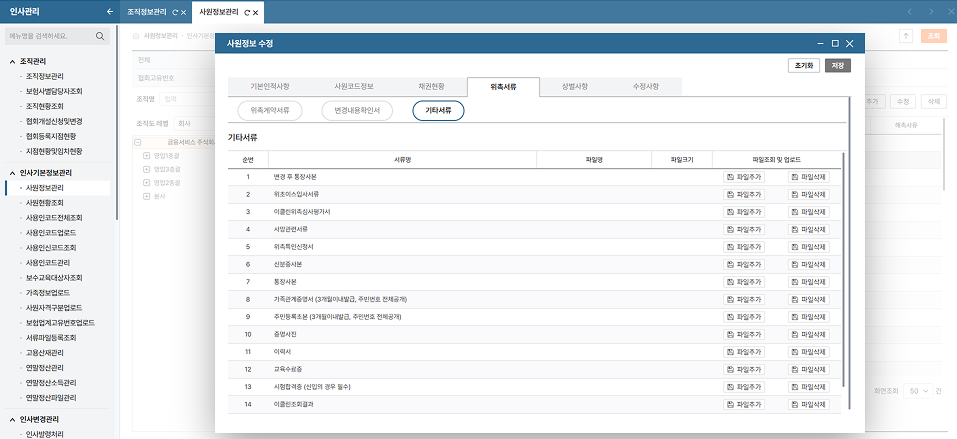Click 파일삭제 for 위촉이스입사서류 row
This screenshot has height=439, width=957.
point(809,194)
